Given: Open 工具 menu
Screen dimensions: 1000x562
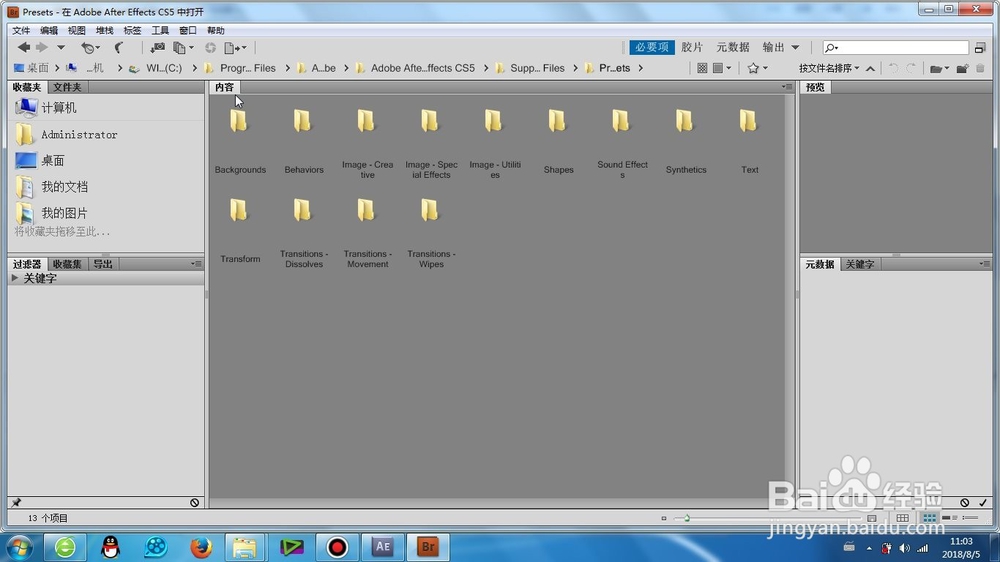Looking at the screenshot, I should coord(160,30).
